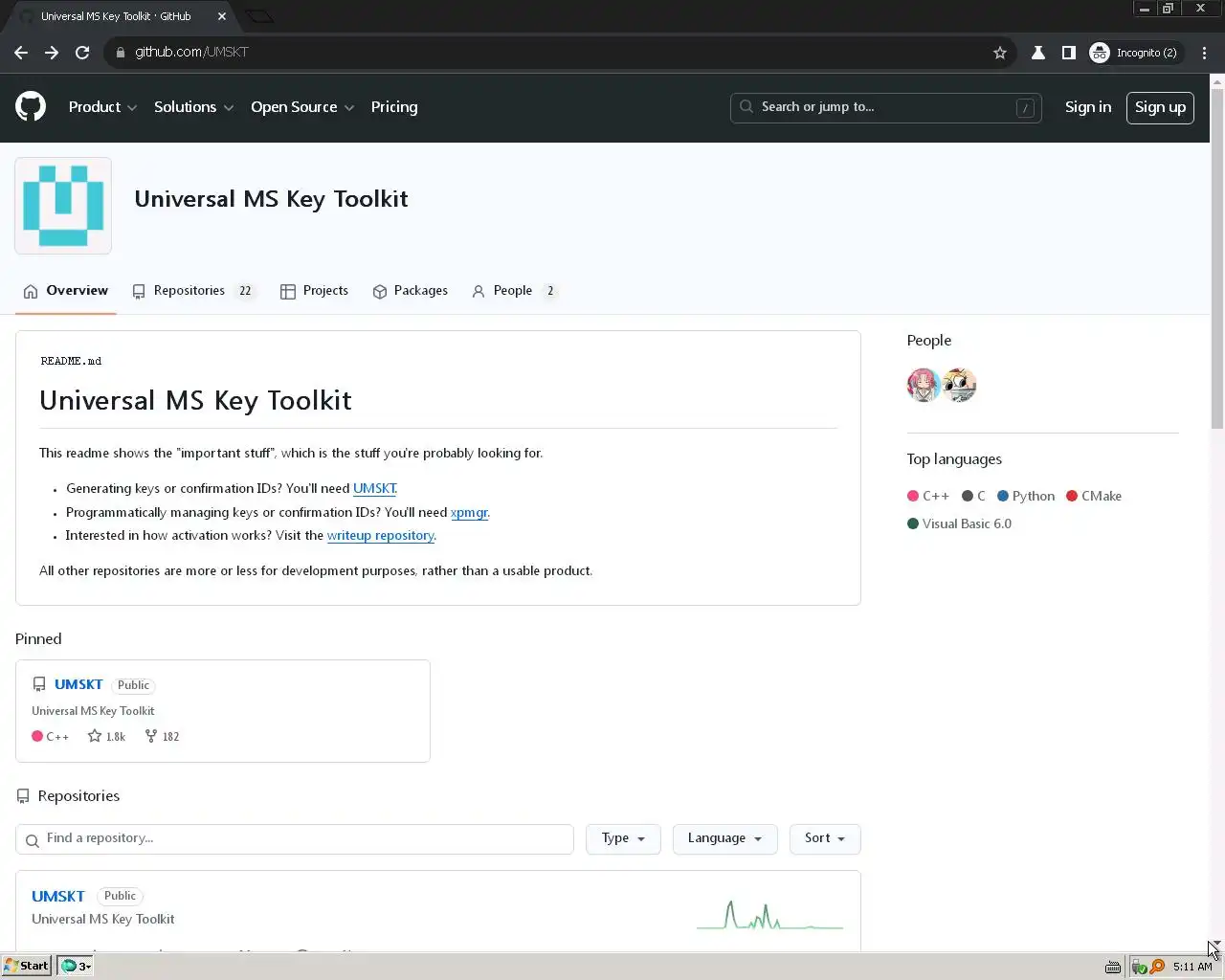Go back with browser back arrow
Image resolution: width=1225 pixels, height=980 pixels.
(x=21, y=53)
